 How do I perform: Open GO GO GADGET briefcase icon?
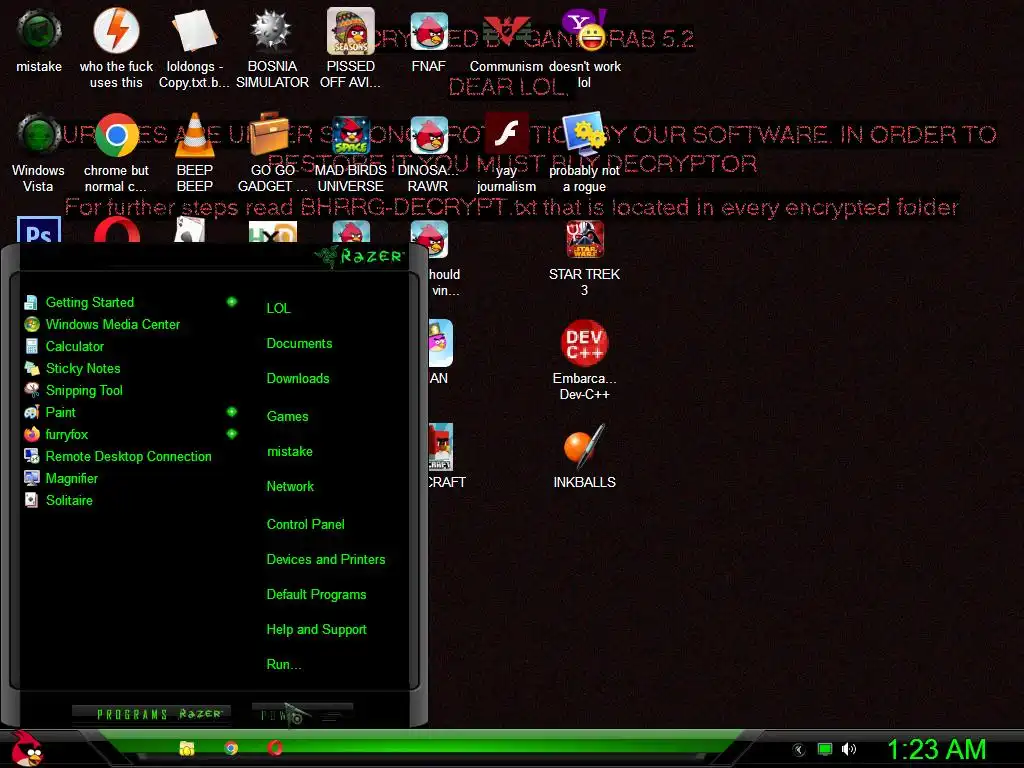pyautogui.click(x=272, y=153)
